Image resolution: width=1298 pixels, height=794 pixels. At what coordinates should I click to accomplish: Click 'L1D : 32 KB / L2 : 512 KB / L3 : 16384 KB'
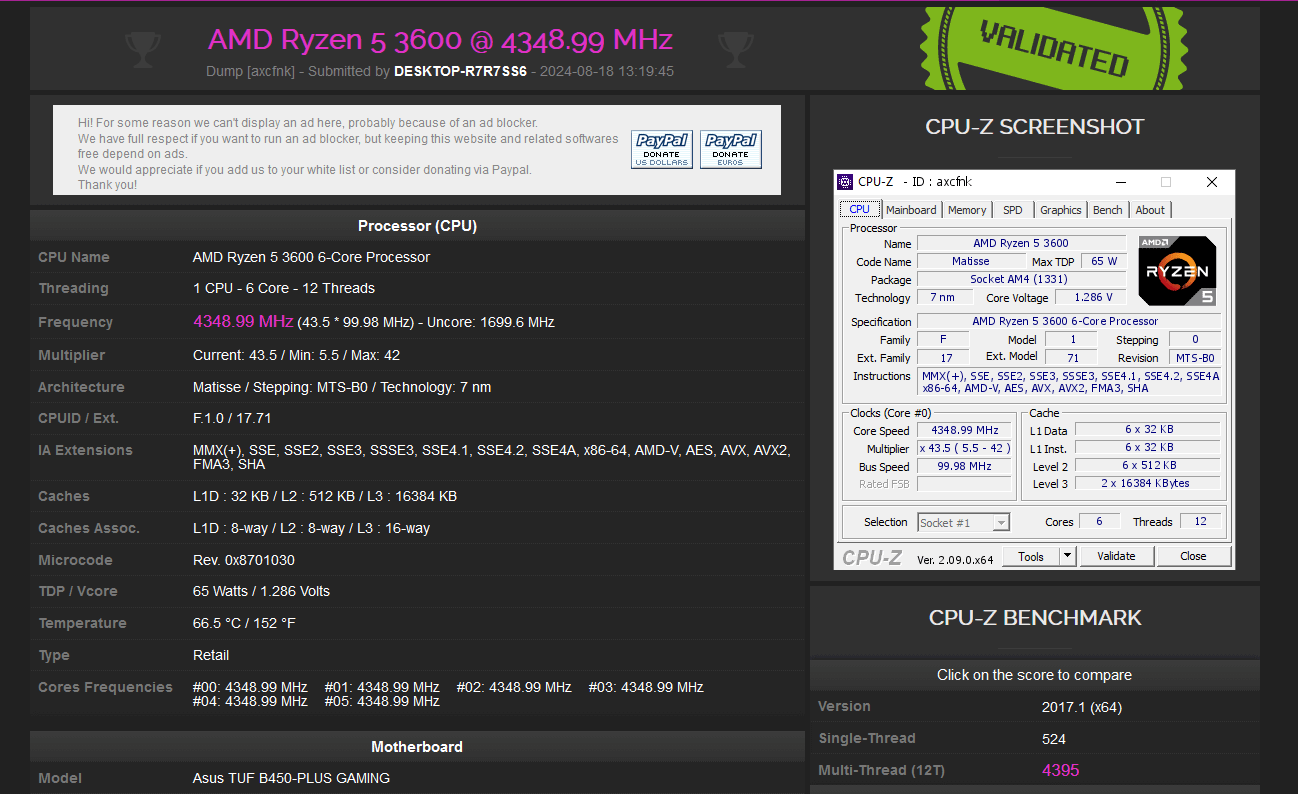point(325,496)
